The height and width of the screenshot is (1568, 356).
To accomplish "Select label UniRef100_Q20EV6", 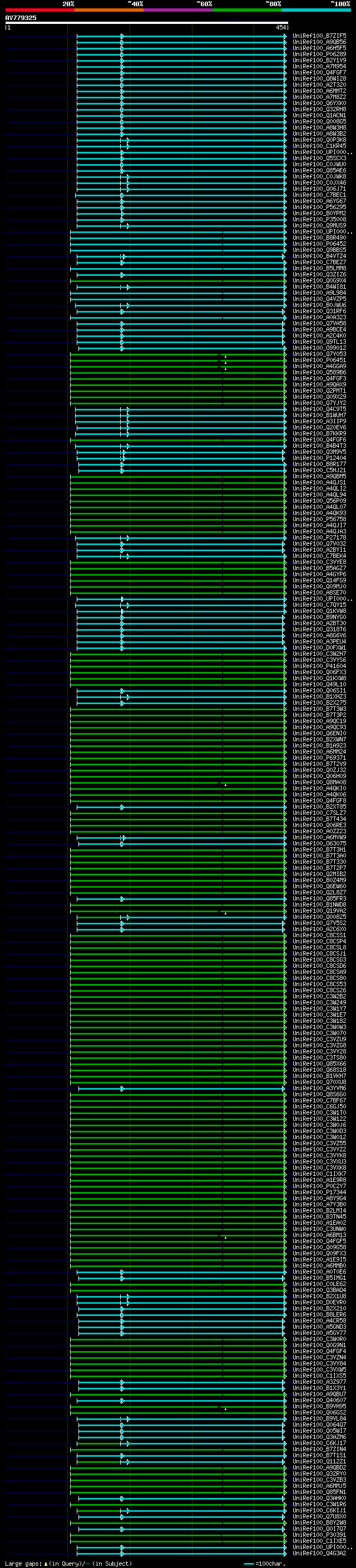I will [319, 427].
